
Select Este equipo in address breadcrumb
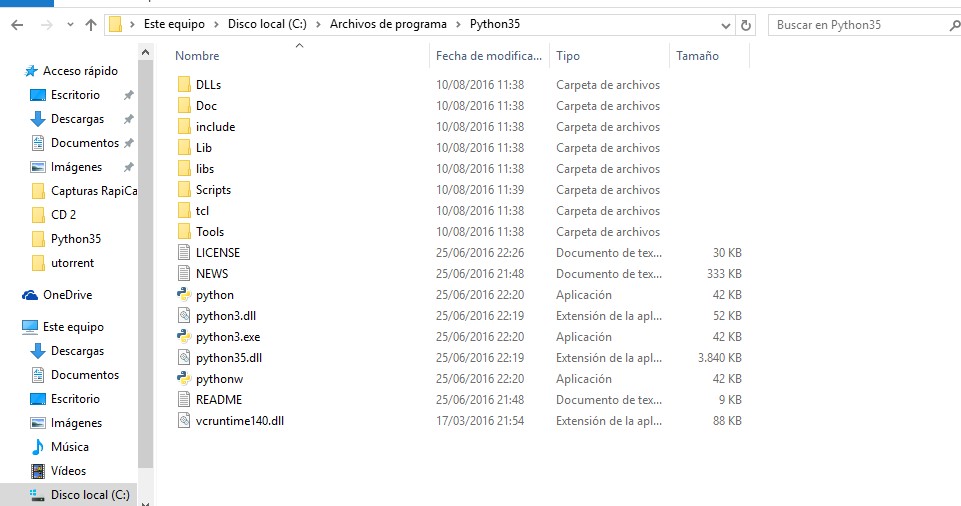pos(174,24)
